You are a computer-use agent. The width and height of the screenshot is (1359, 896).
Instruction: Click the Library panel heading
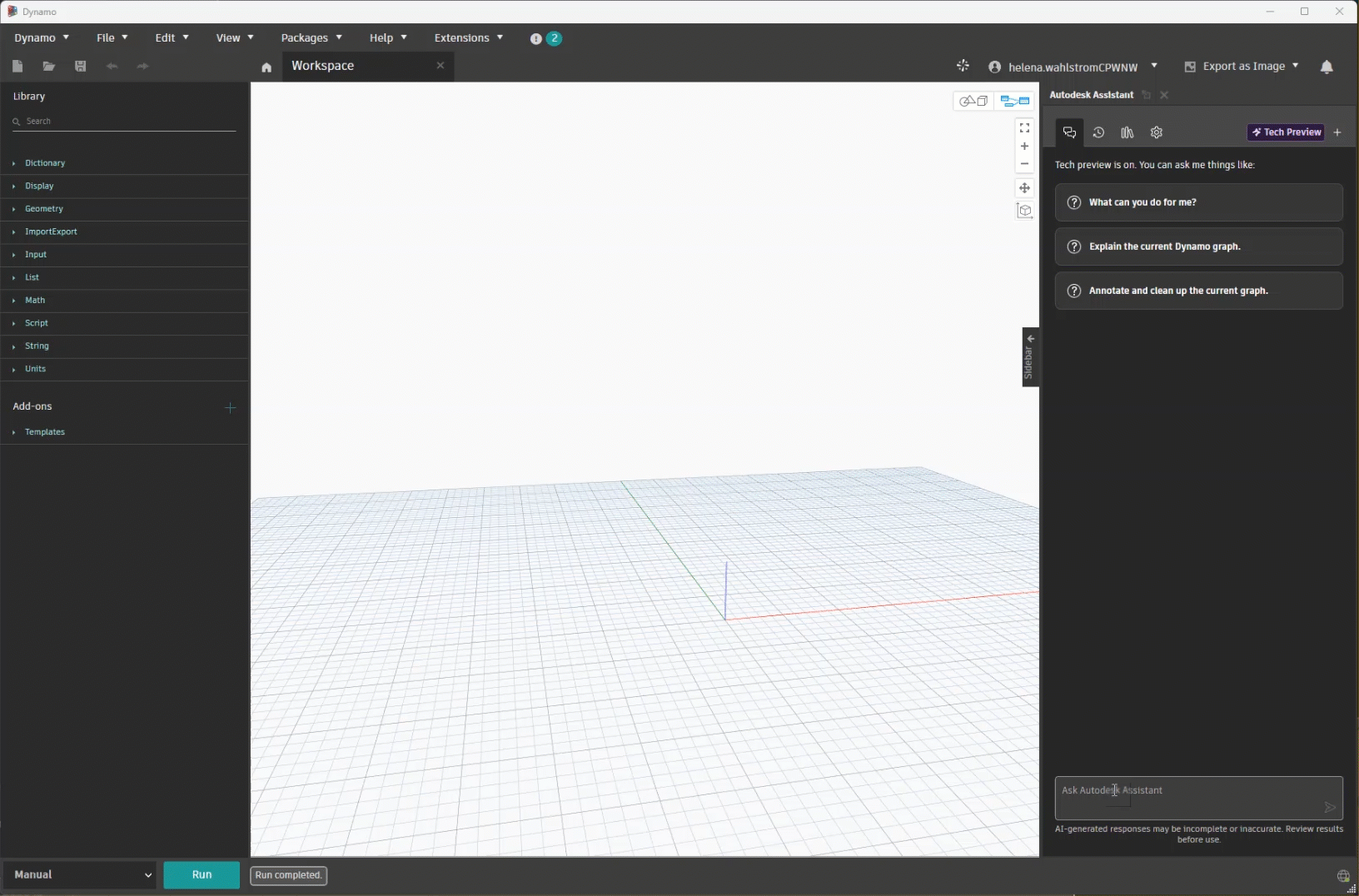tap(29, 97)
